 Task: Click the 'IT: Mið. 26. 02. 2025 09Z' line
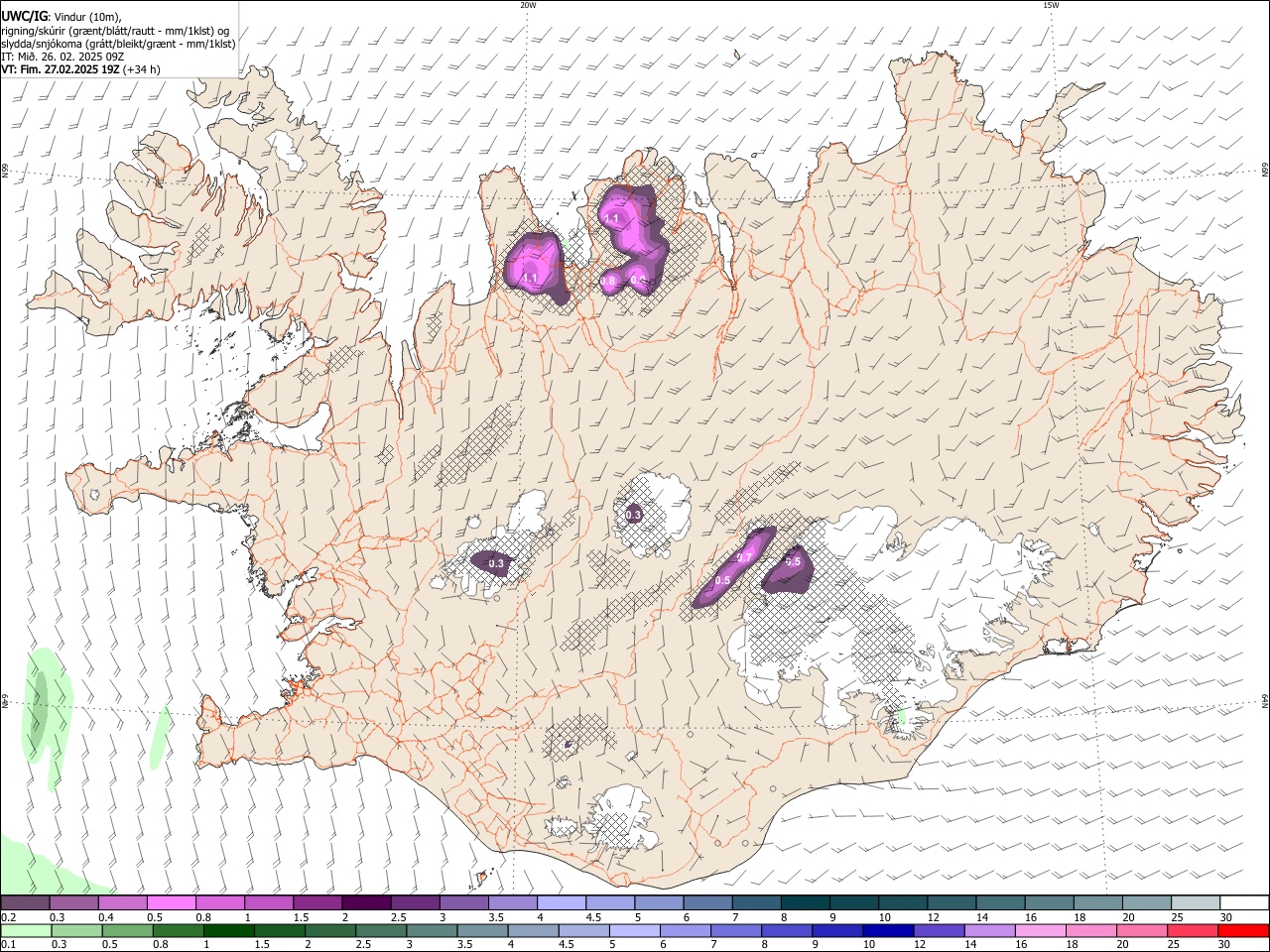(62, 57)
